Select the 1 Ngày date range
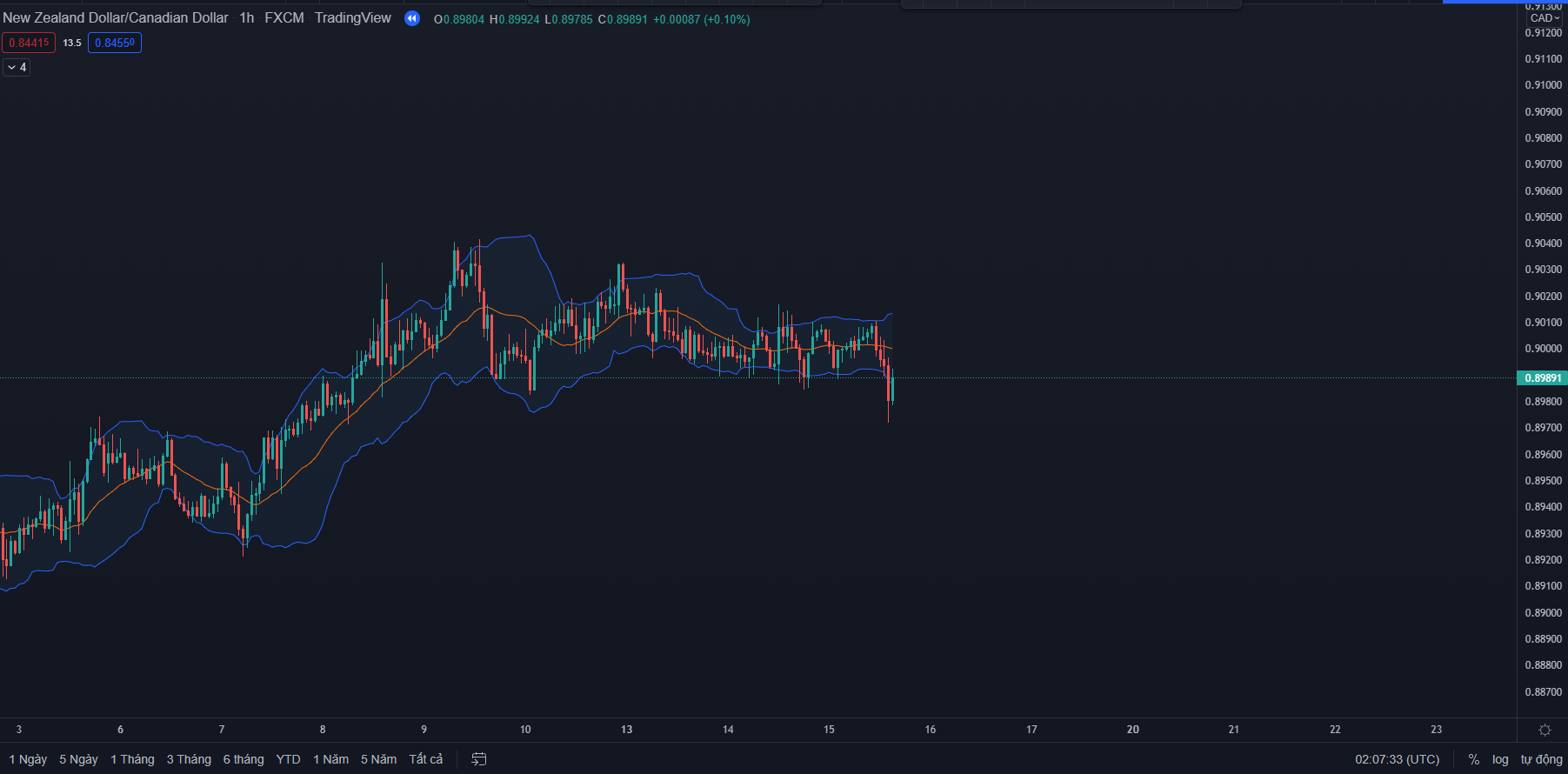The image size is (1568, 774). (x=28, y=759)
